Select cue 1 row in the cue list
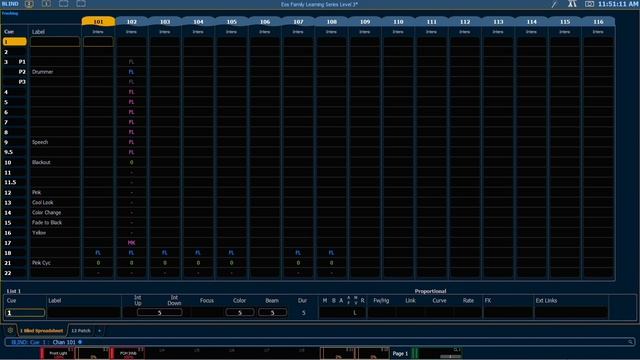Viewport: 640px width, 360px height. click(x=15, y=42)
